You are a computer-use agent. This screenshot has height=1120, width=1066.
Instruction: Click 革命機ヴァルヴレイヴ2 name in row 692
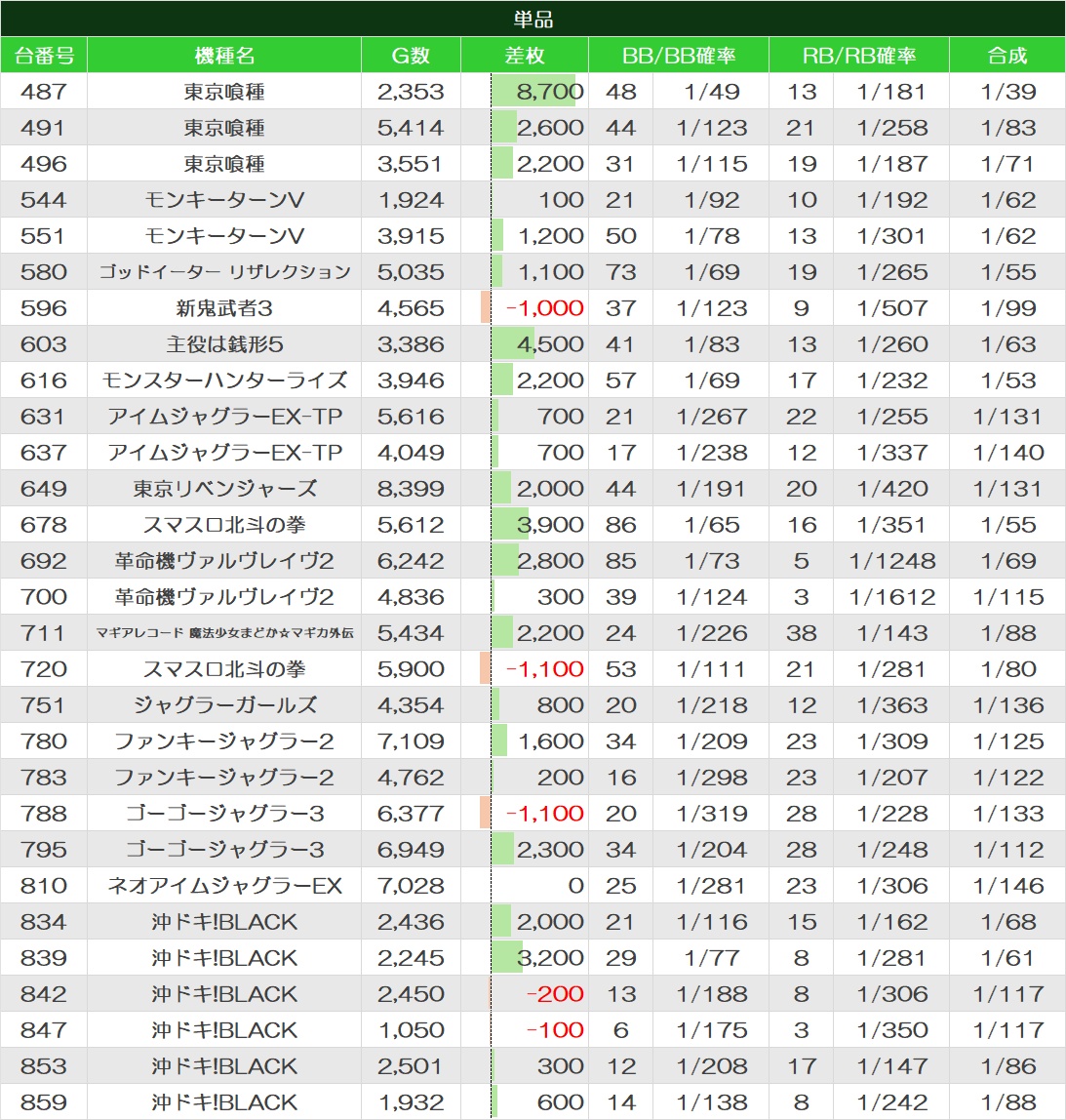point(224,561)
